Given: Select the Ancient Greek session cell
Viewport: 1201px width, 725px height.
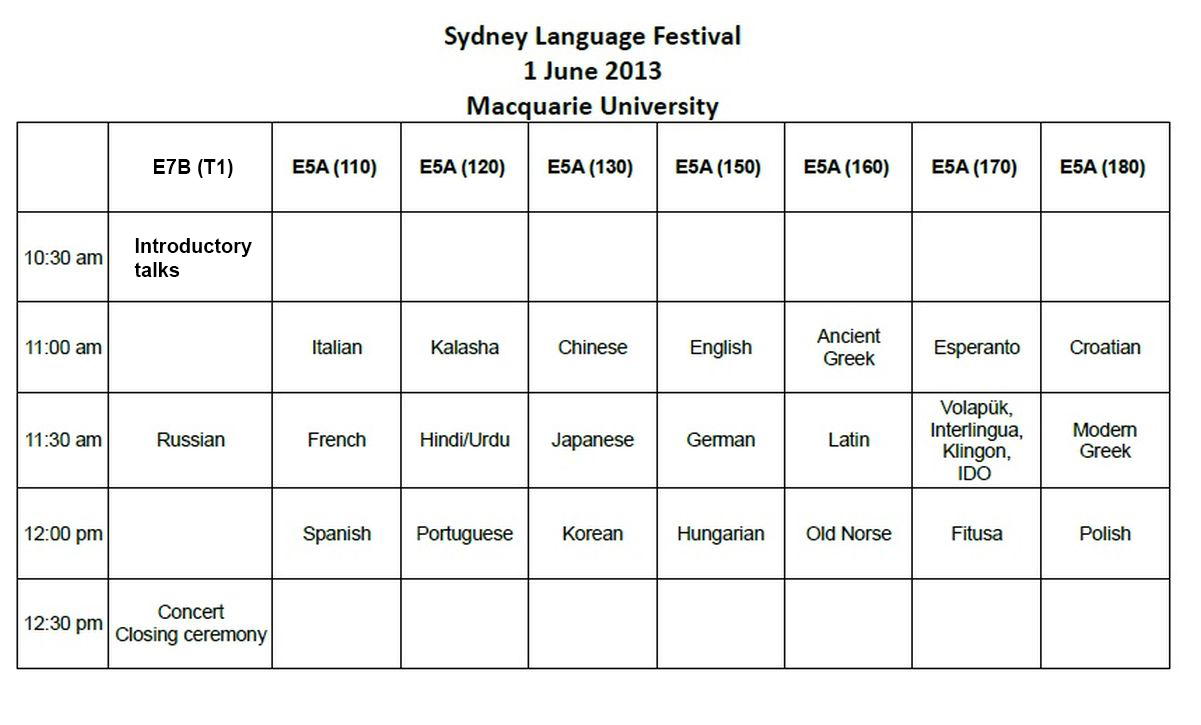Looking at the screenshot, I should (848, 347).
